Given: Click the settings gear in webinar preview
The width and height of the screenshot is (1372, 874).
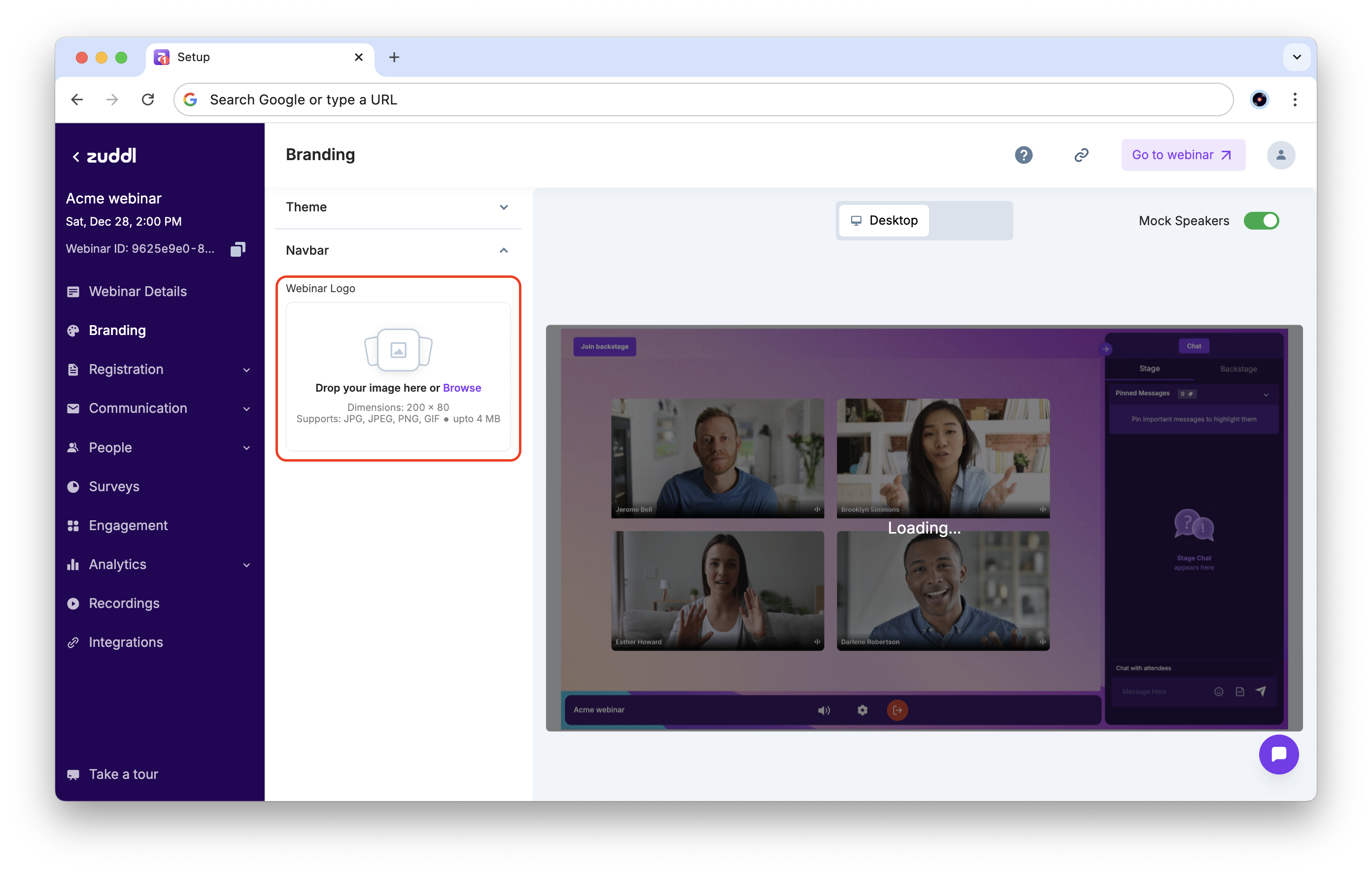Looking at the screenshot, I should click(862, 710).
